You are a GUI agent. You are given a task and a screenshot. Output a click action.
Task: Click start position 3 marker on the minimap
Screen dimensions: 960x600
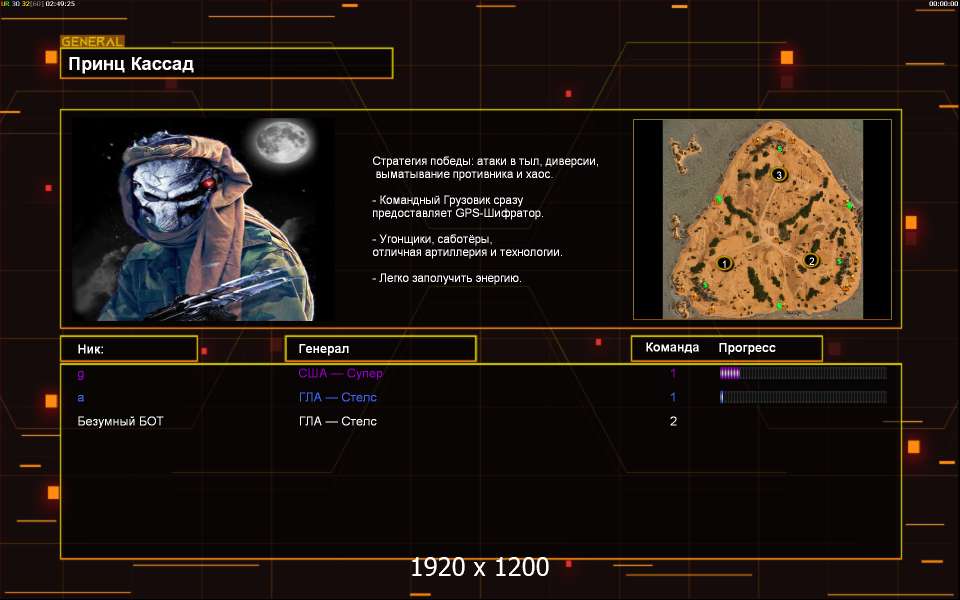coord(779,175)
